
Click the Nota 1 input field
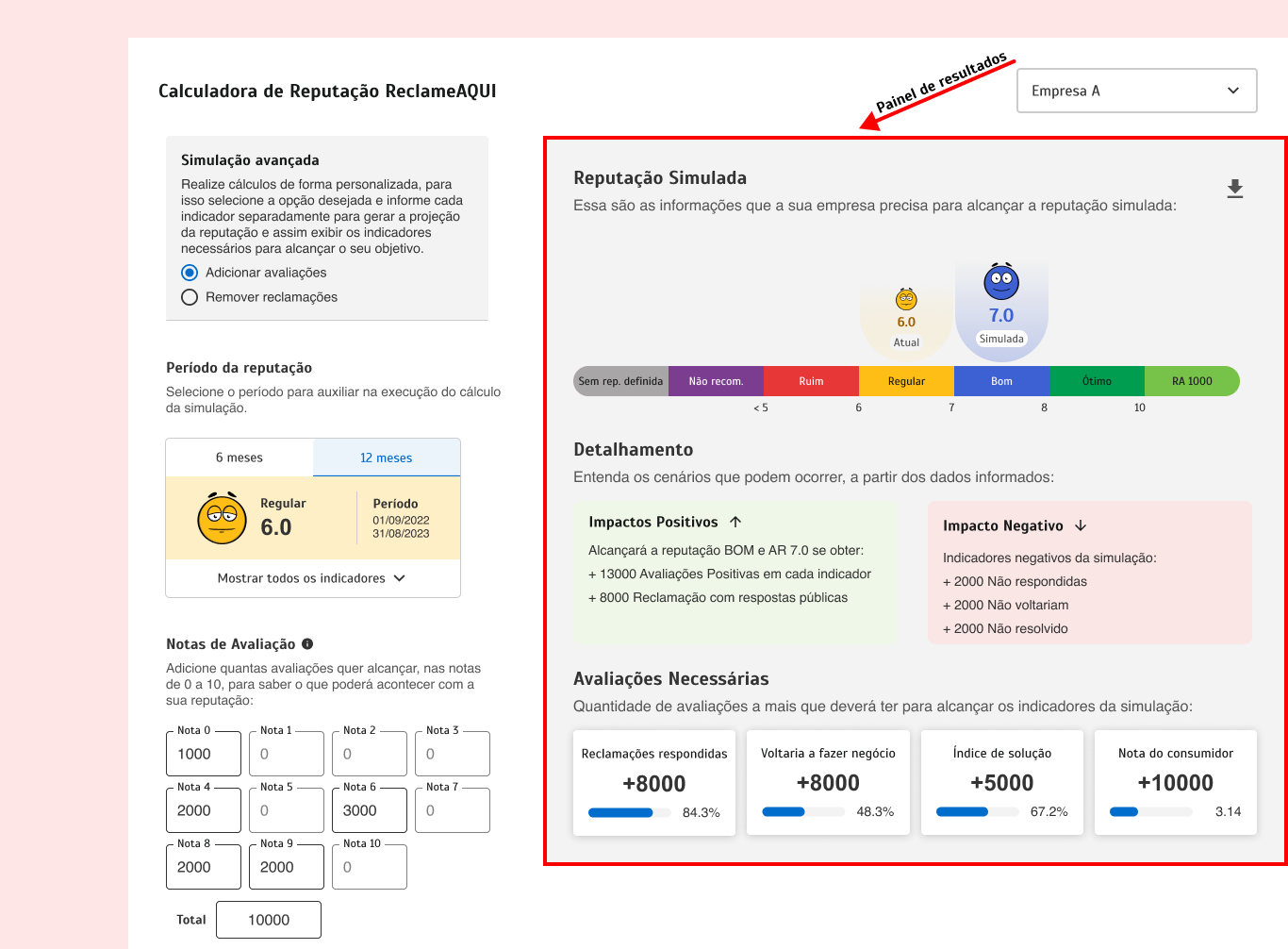287,754
